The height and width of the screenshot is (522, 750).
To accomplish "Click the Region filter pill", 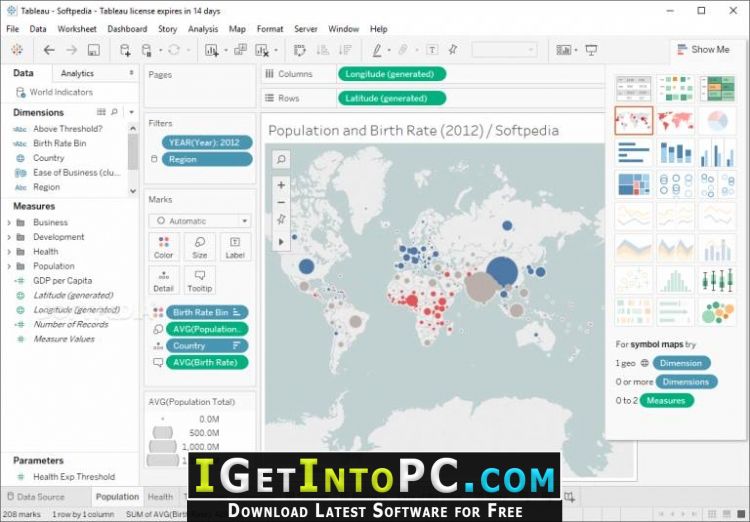I will point(207,159).
